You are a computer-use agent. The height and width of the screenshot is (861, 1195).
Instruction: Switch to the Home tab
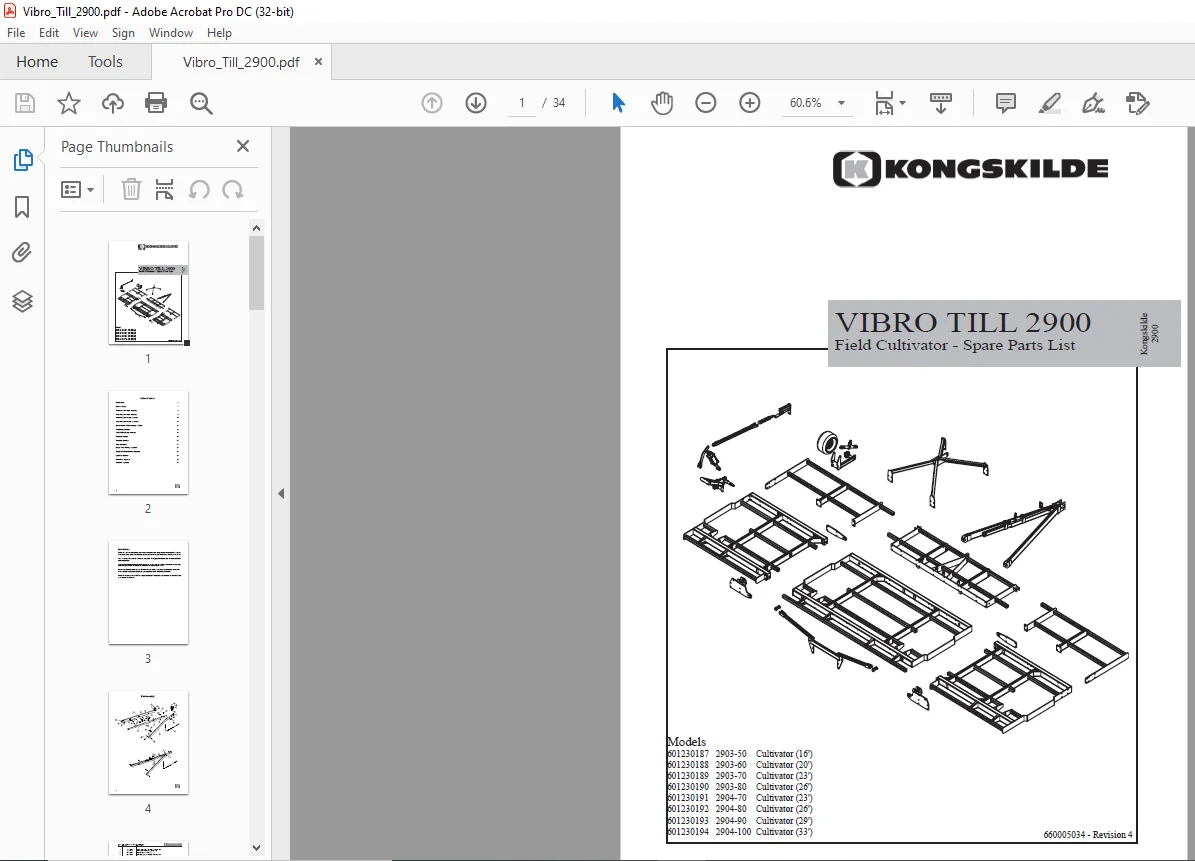coord(37,62)
